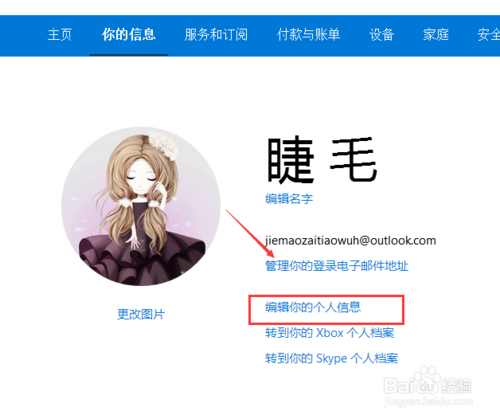The width and height of the screenshot is (500, 419).
Task: Open 管理你的登录电子邮件地址 link
Action: [337, 266]
